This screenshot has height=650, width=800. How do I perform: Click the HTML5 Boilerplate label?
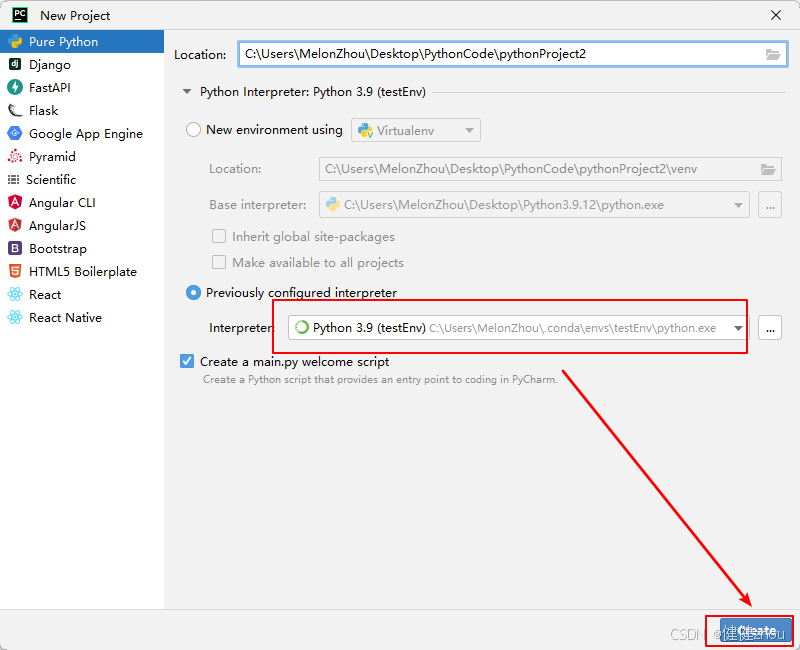click(x=83, y=271)
